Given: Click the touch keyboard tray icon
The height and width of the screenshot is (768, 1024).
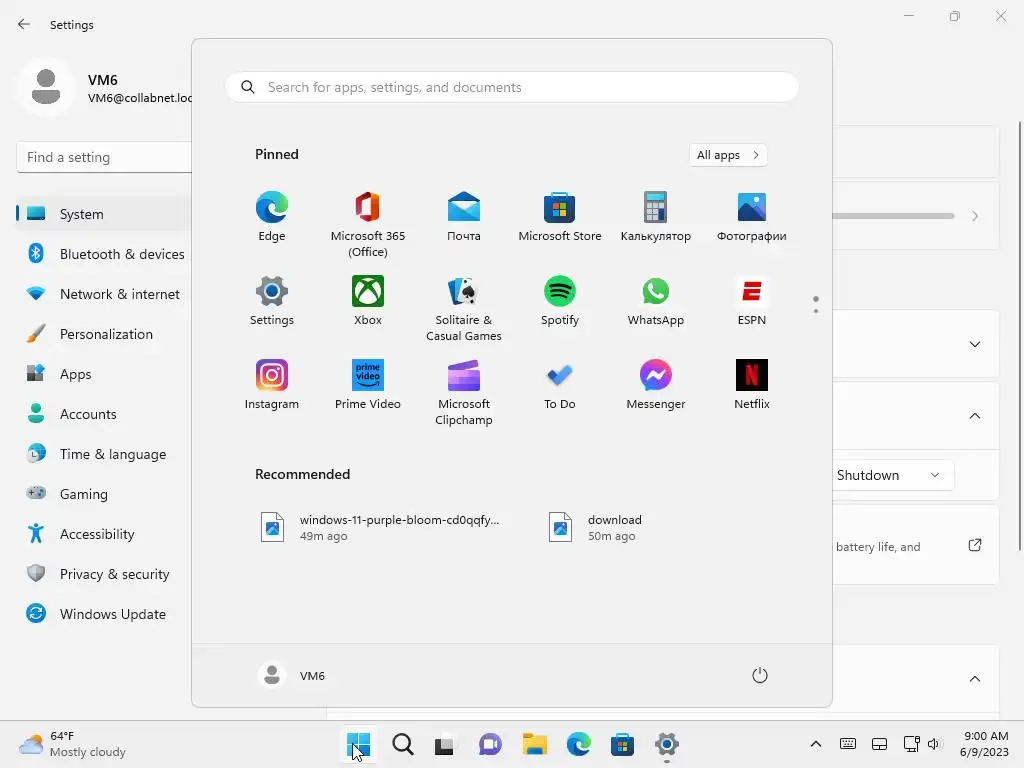Looking at the screenshot, I should point(848,744).
